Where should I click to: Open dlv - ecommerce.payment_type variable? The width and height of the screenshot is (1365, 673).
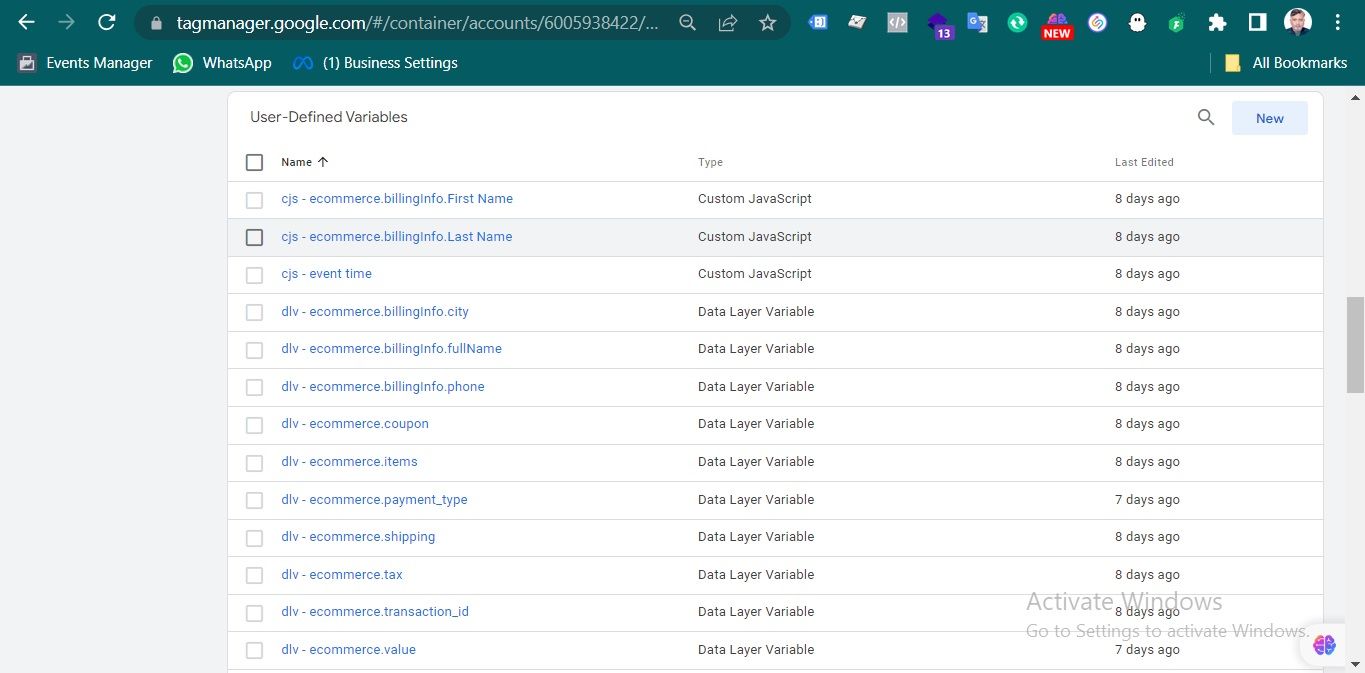(x=374, y=500)
